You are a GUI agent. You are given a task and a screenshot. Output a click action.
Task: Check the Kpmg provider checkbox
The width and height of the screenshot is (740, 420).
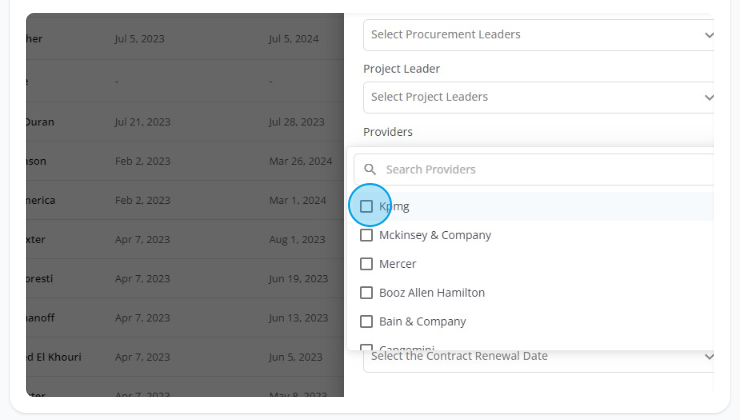(366, 206)
